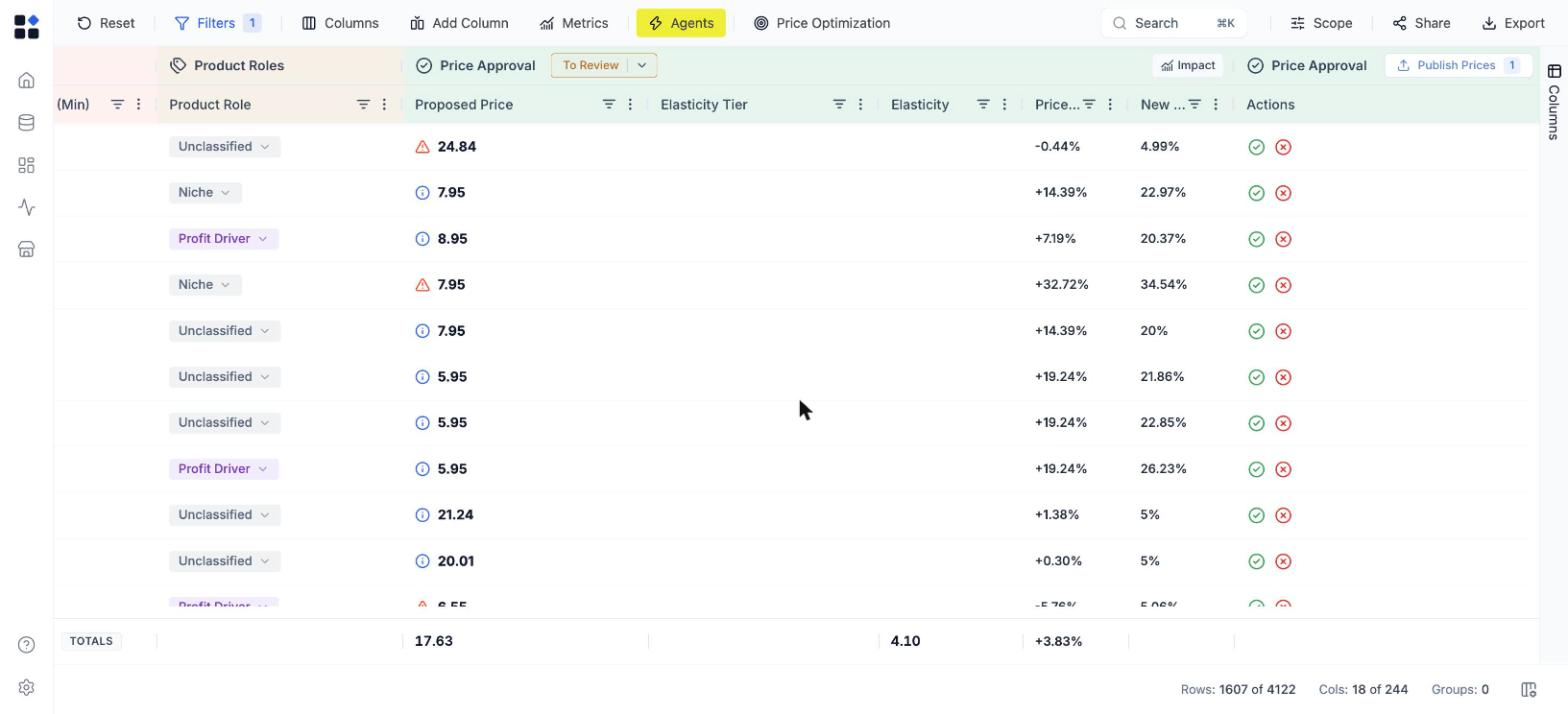Open the store icon in left sidebar

click(27, 249)
